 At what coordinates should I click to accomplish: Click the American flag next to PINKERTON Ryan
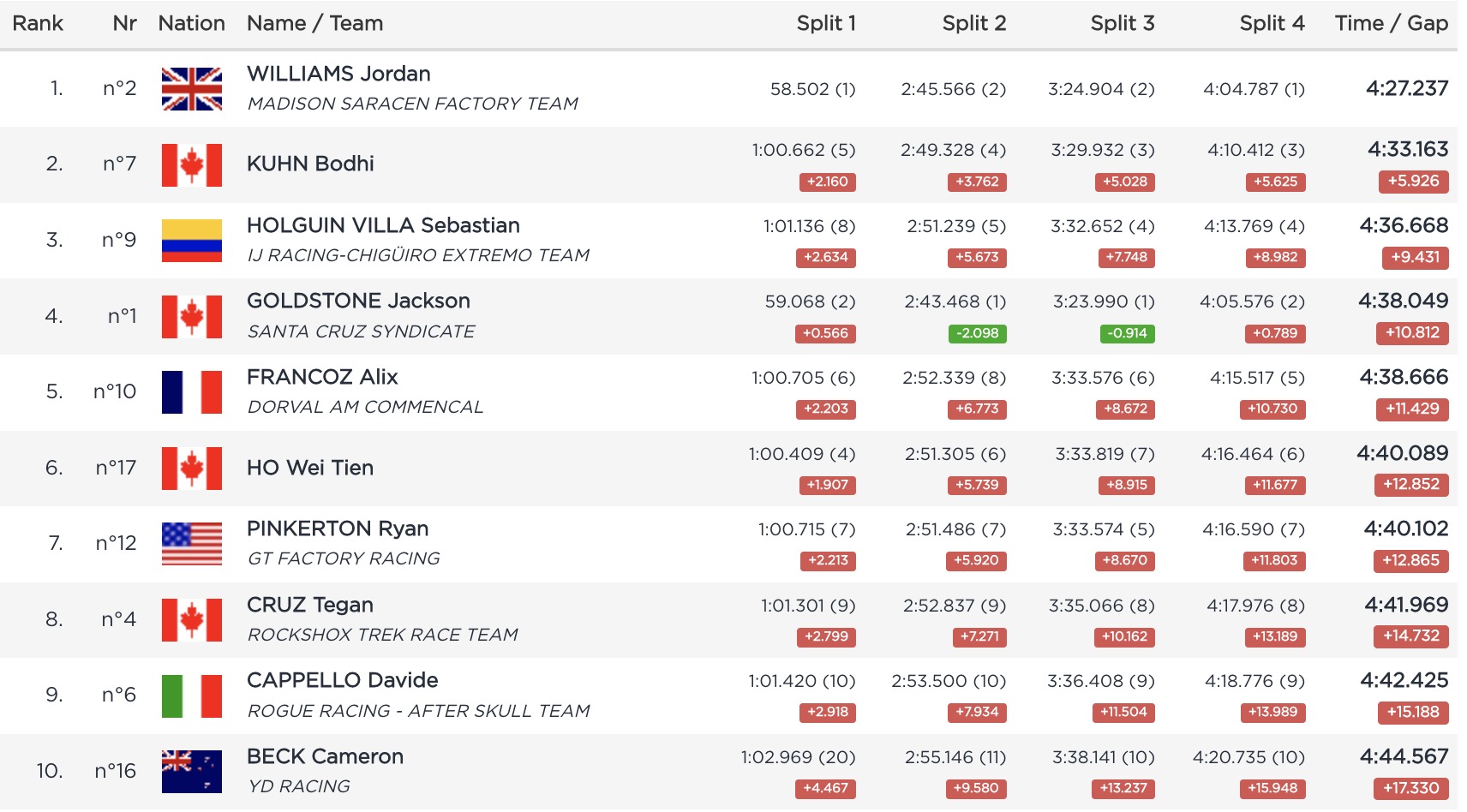pyautogui.click(x=192, y=544)
